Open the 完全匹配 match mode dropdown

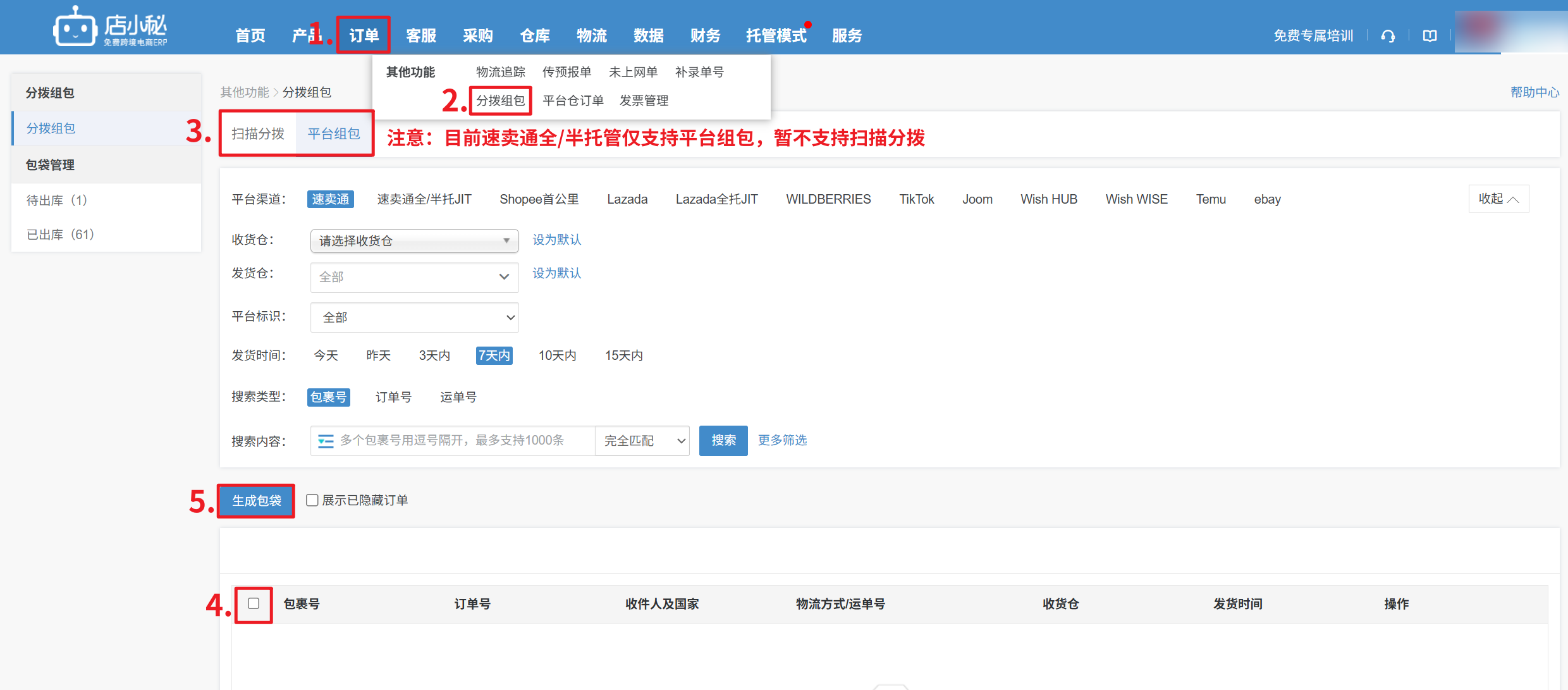pyautogui.click(x=642, y=441)
